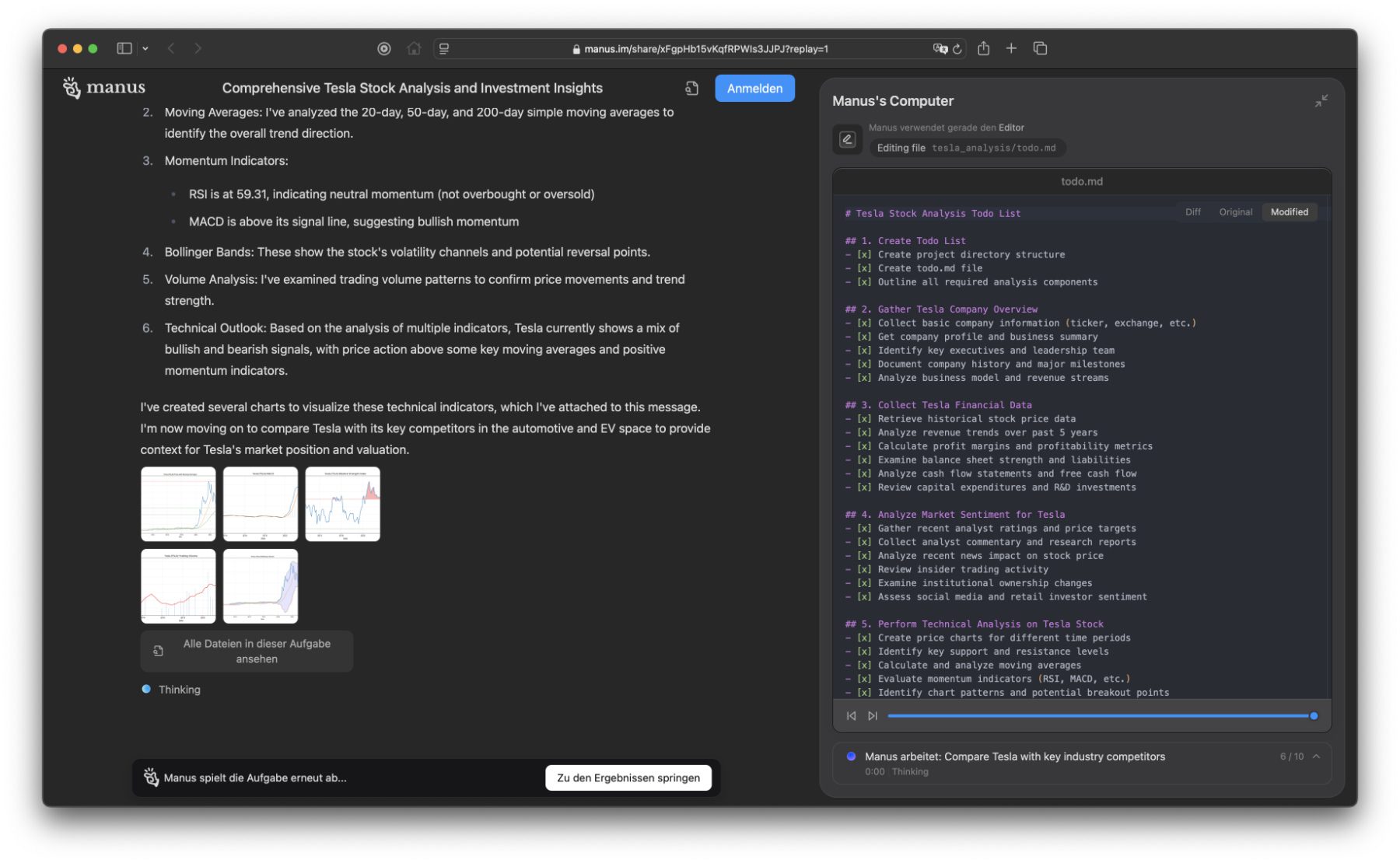Switch to the Diff view tab
Screen dimensions: 1400x863
1192,212
